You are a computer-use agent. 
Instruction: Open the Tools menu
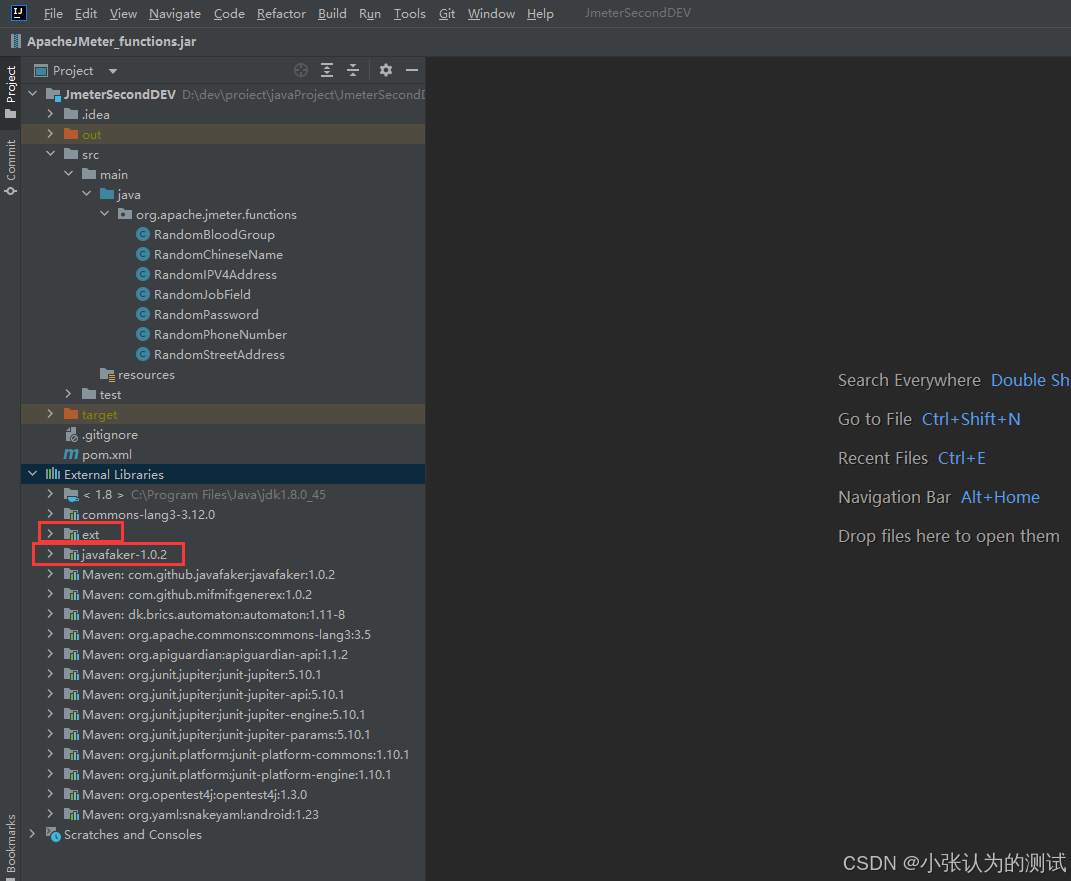point(409,14)
